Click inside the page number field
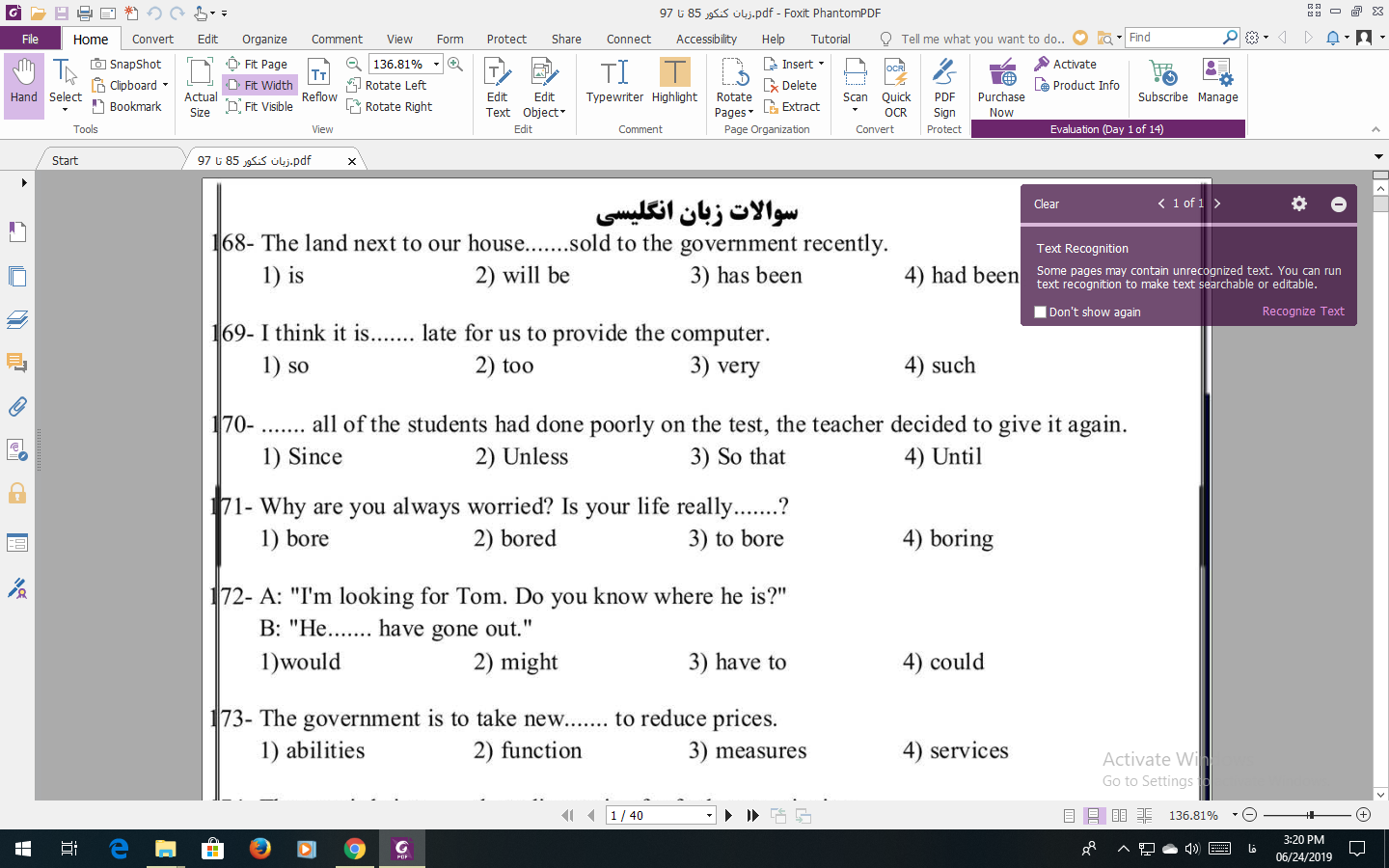The height and width of the screenshot is (868, 1389). [651, 815]
